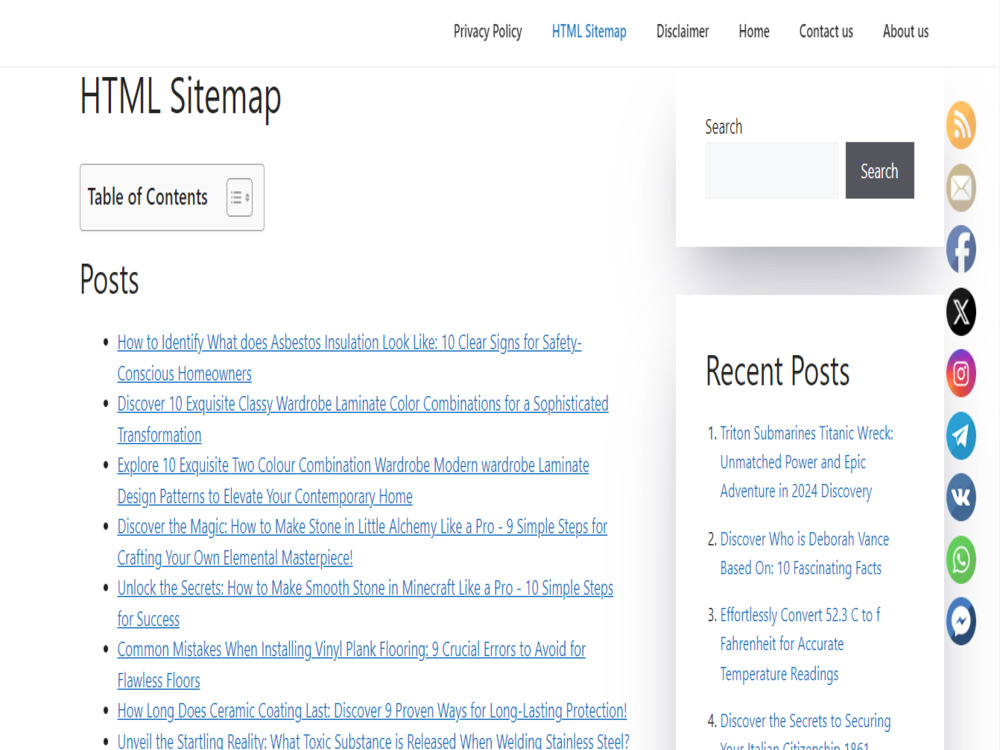Open the WhatsApp share icon
Image resolution: width=1000 pixels, height=750 pixels.
(960, 560)
